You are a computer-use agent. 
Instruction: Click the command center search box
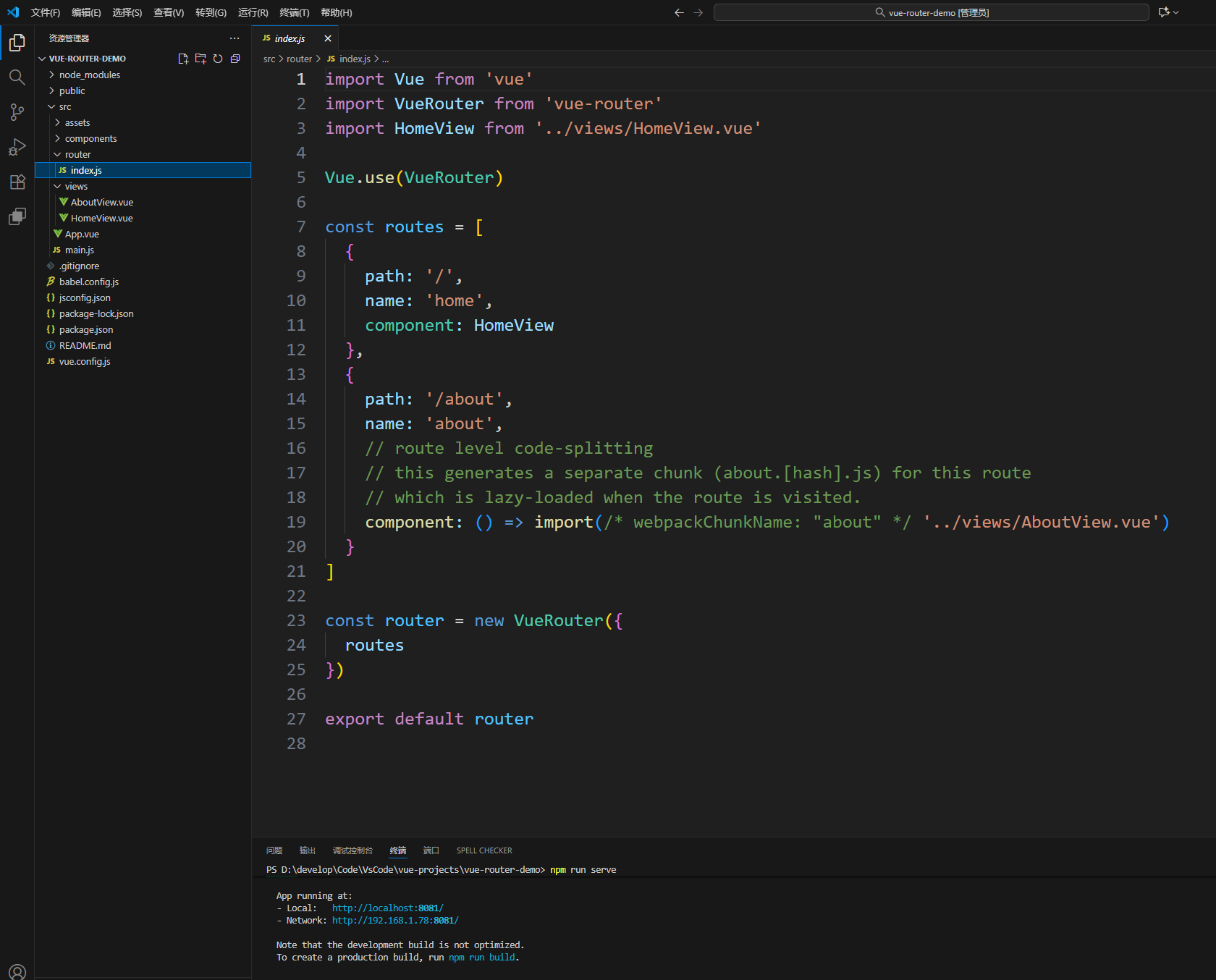(x=931, y=12)
